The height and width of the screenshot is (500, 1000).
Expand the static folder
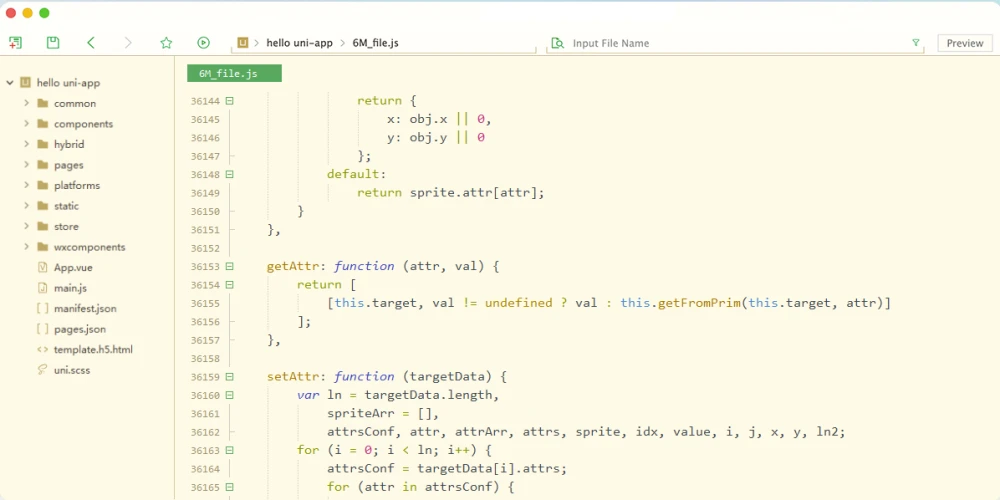coord(27,205)
